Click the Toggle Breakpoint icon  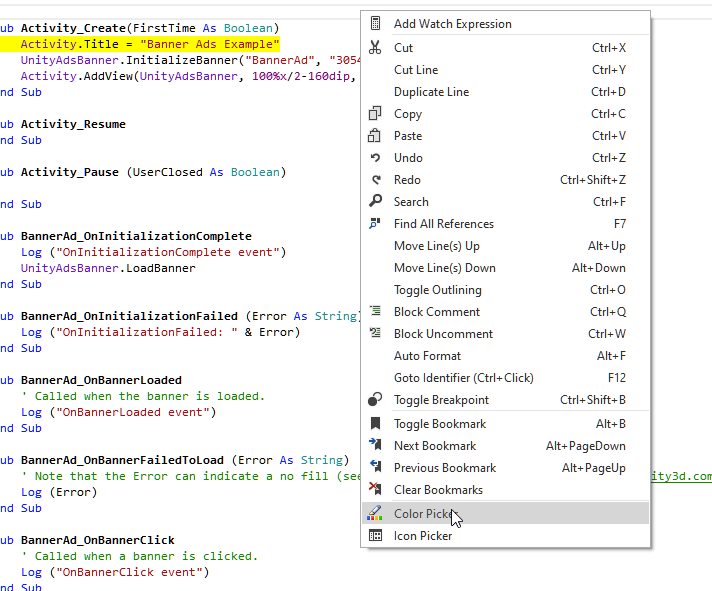tap(375, 399)
